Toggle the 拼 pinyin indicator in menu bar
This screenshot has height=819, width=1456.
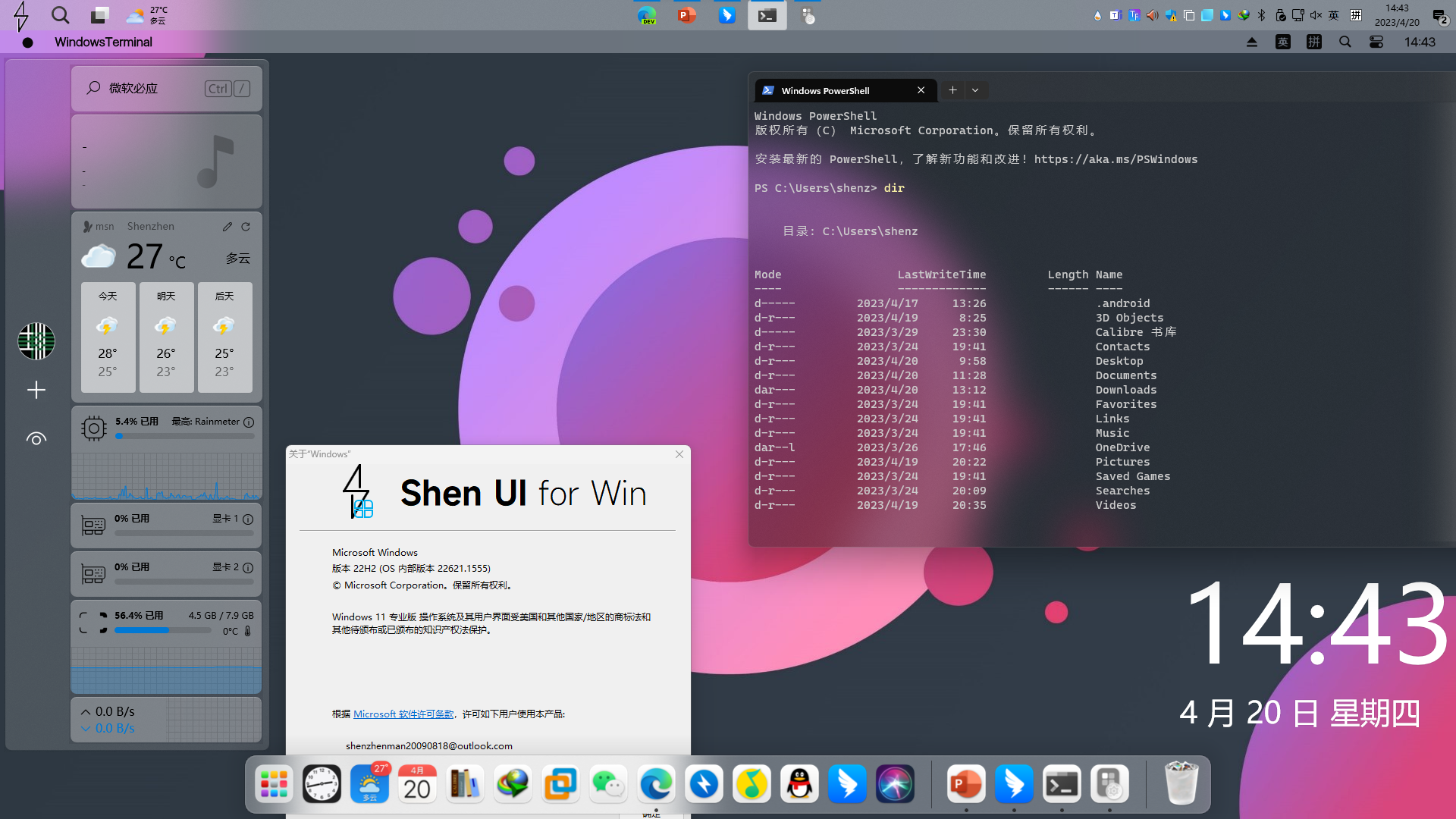[x=1314, y=42]
